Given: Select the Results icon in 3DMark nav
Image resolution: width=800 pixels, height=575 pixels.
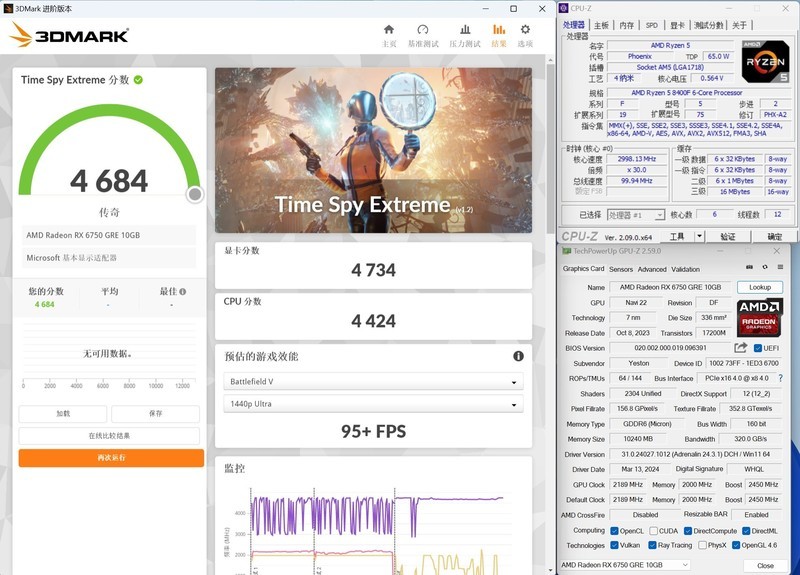Looking at the screenshot, I should coord(499,30).
